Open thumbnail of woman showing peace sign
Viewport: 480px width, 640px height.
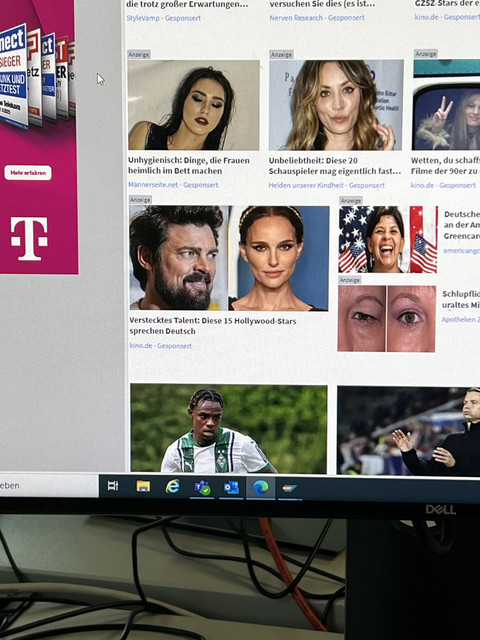pyautogui.click(x=446, y=105)
